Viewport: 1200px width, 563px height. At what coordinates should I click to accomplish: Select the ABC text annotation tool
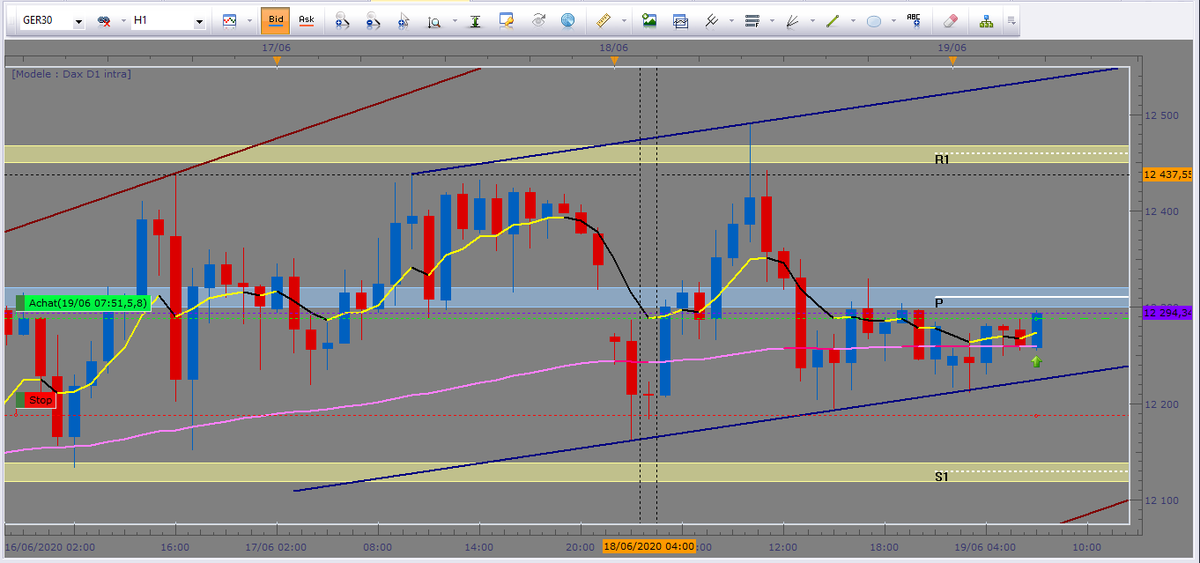[x=913, y=19]
